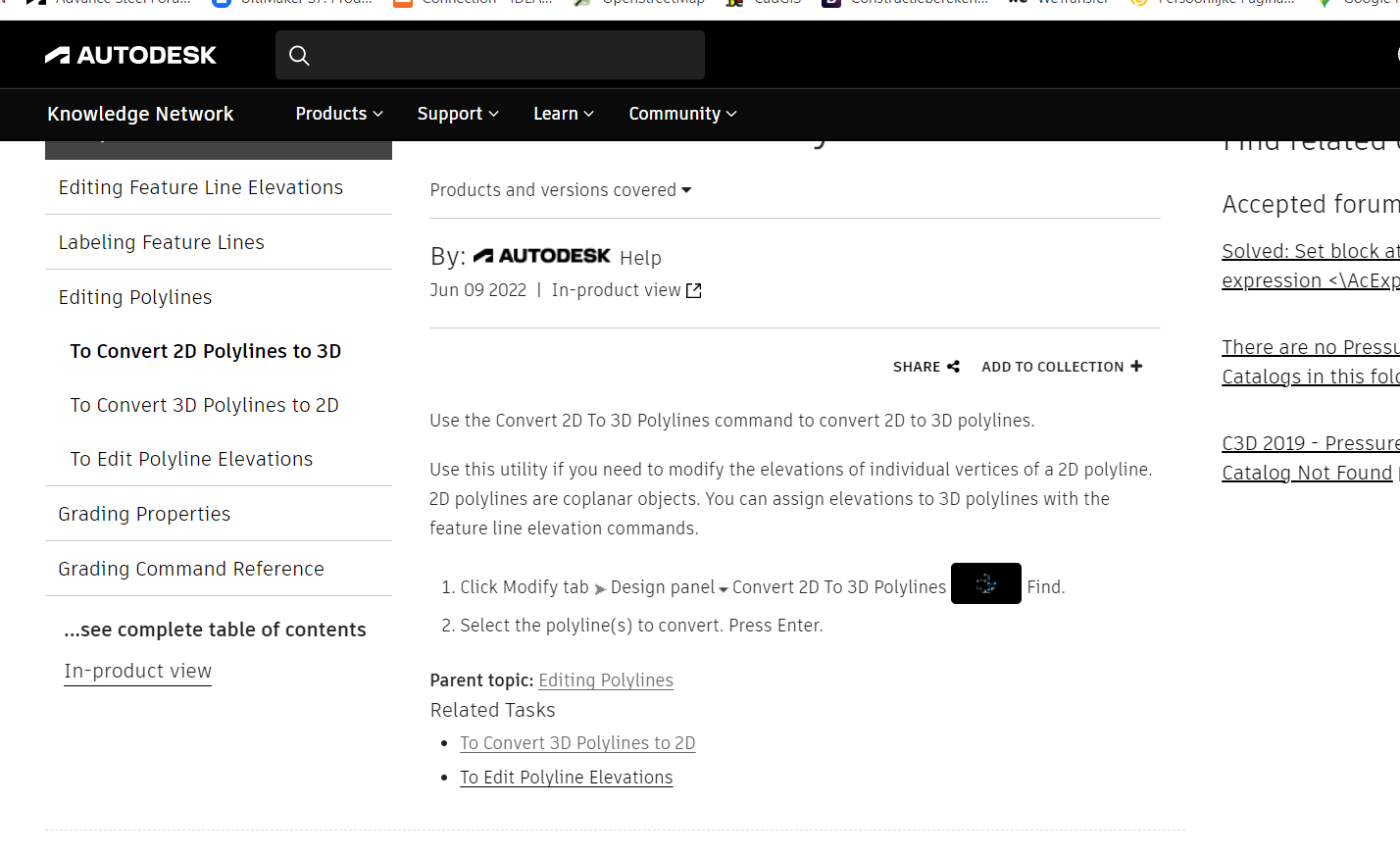
Task: Expand Products and versions covered
Action: 561,190
